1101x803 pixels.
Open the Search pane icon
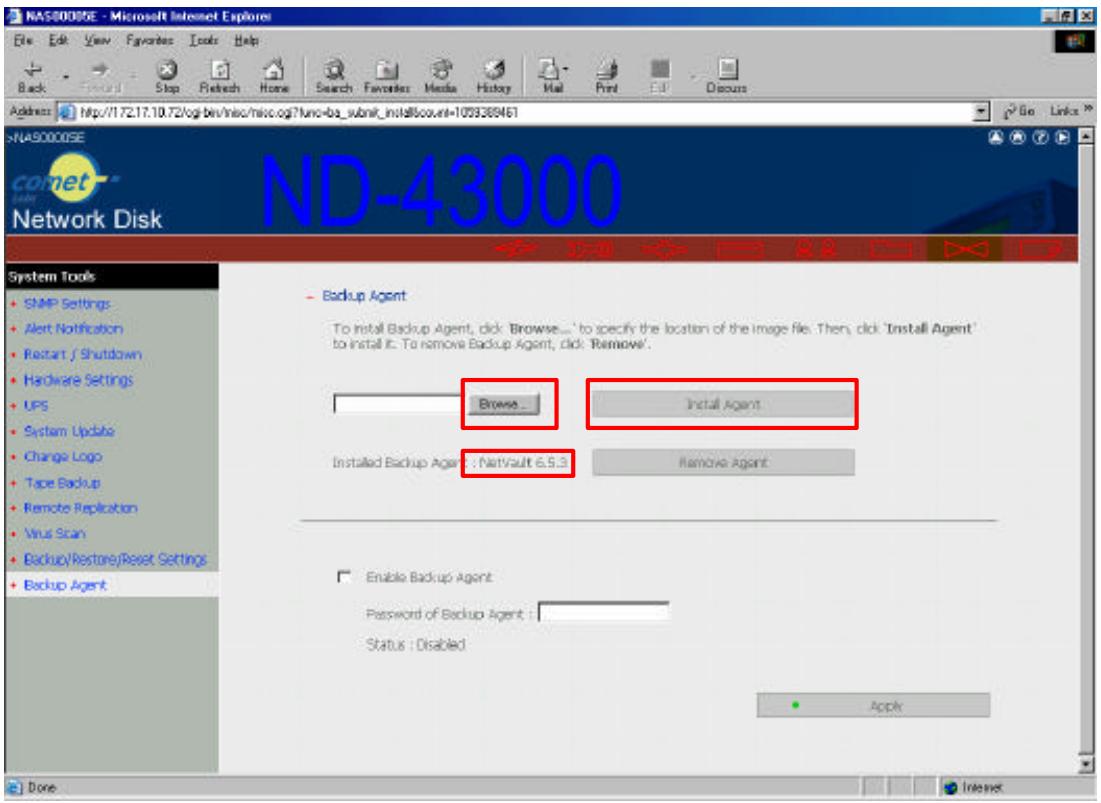[334, 76]
